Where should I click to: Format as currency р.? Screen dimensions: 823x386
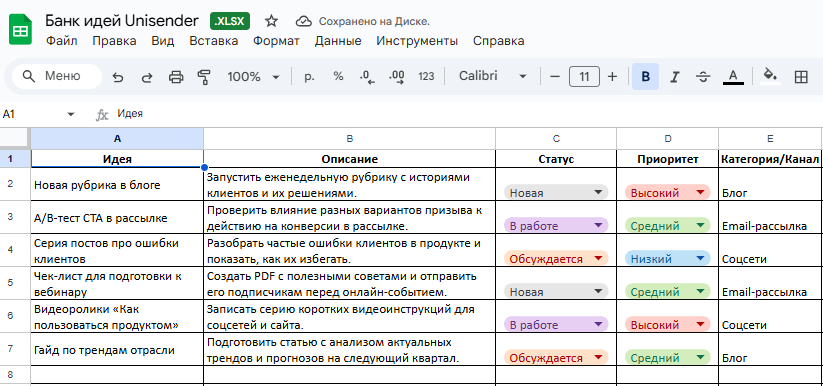tap(309, 77)
